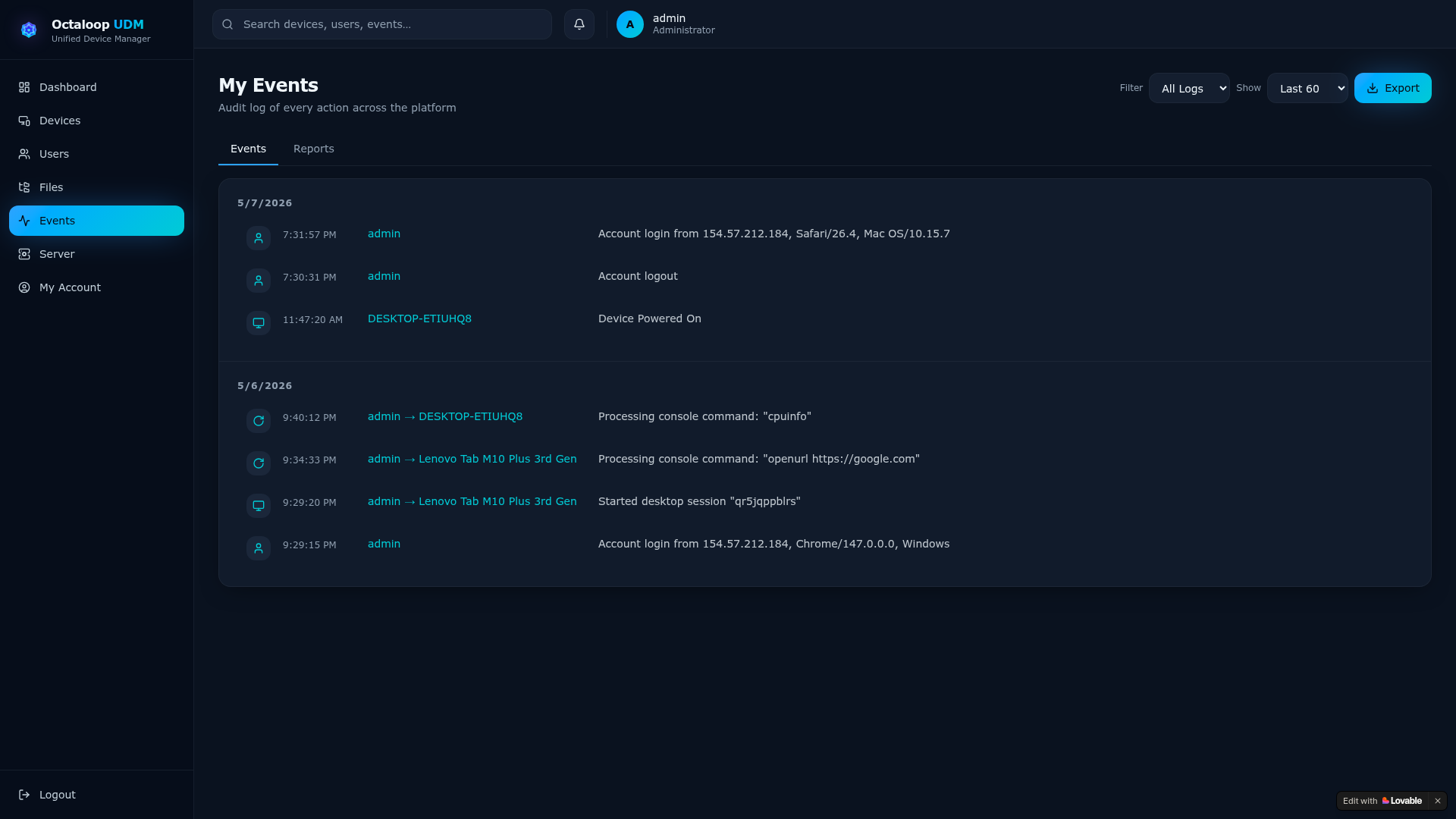
Task: Open DESKTOP-ETIUHQ8 device link at 11:47:20 AM
Action: (x=419, y=318)
